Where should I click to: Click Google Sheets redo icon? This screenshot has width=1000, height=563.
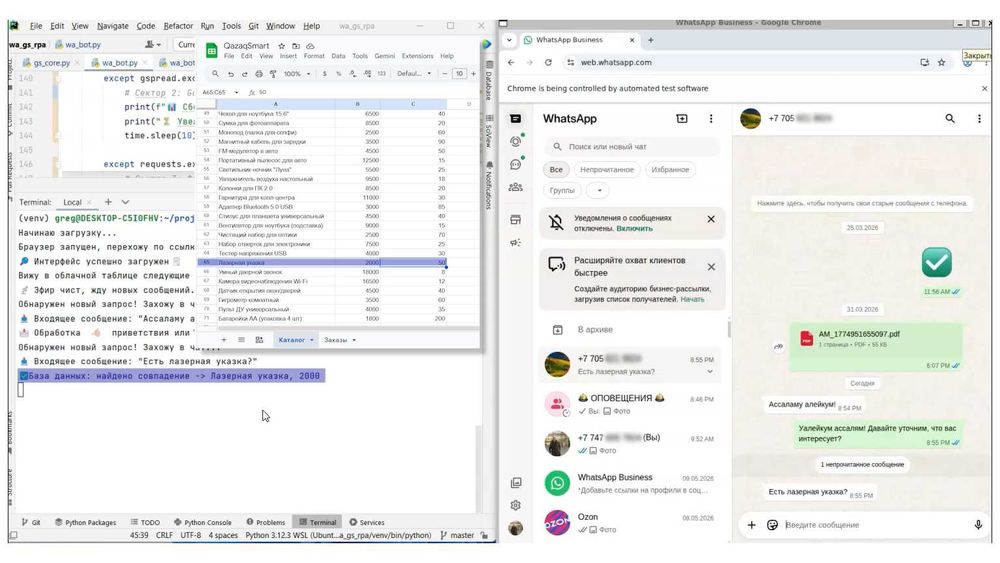244,74
